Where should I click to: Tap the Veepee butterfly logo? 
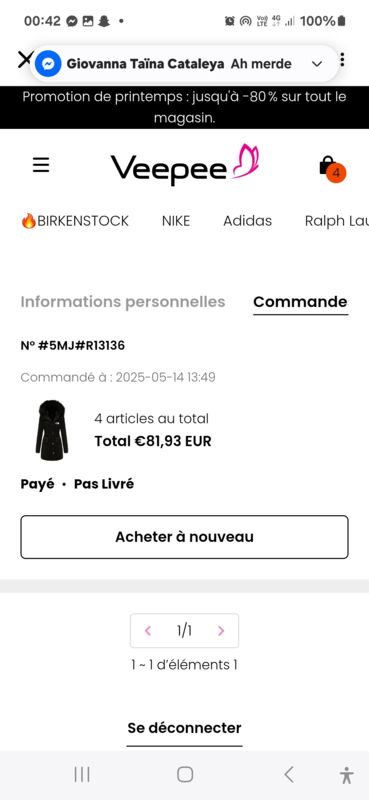pos(185,165)
